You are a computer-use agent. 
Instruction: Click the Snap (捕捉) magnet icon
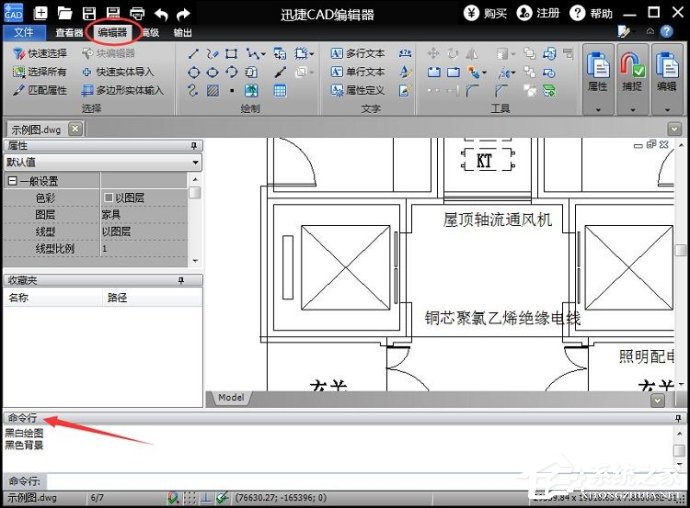click(631, 66)
